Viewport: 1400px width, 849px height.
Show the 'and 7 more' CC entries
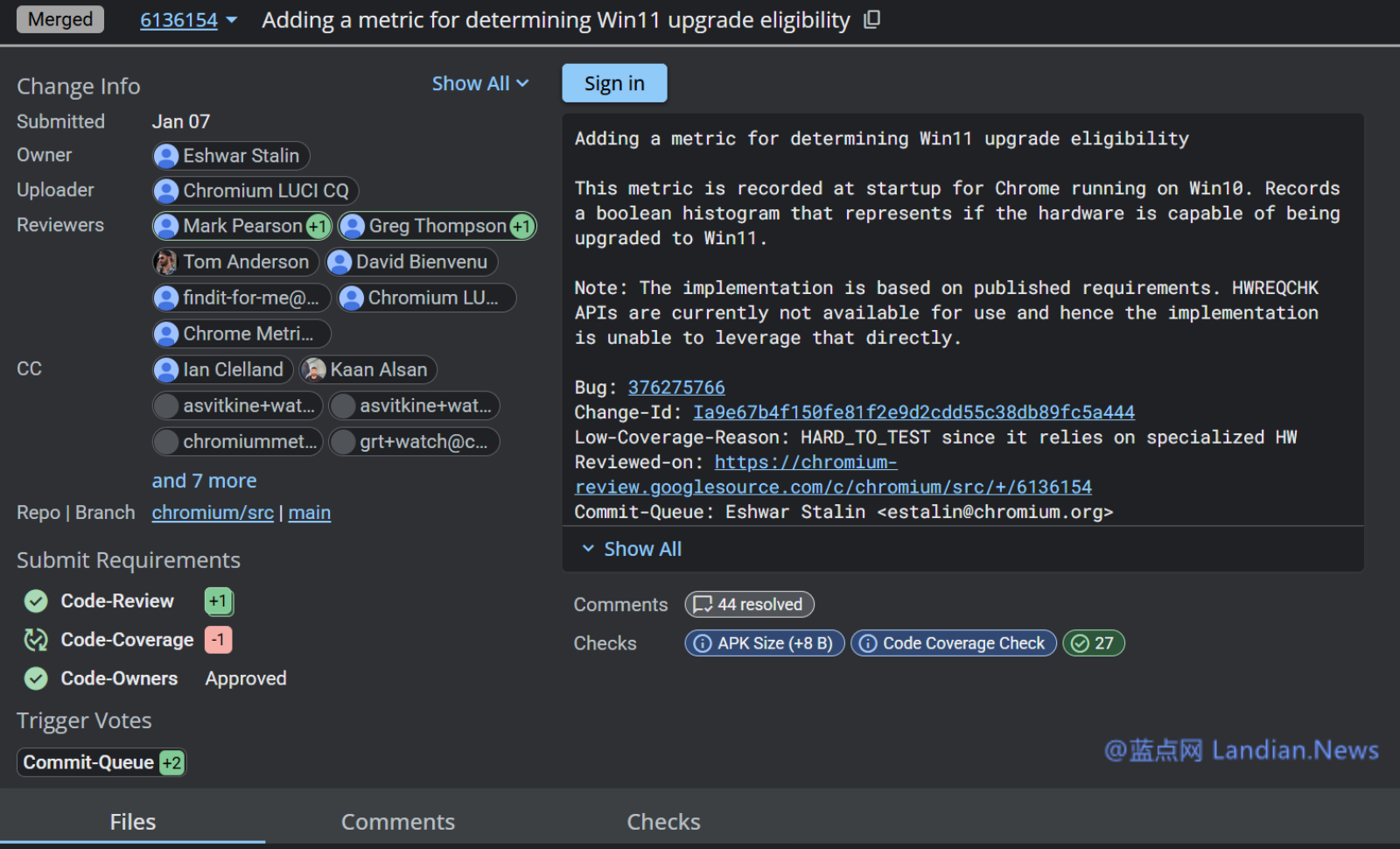click(x=204, y=481)
